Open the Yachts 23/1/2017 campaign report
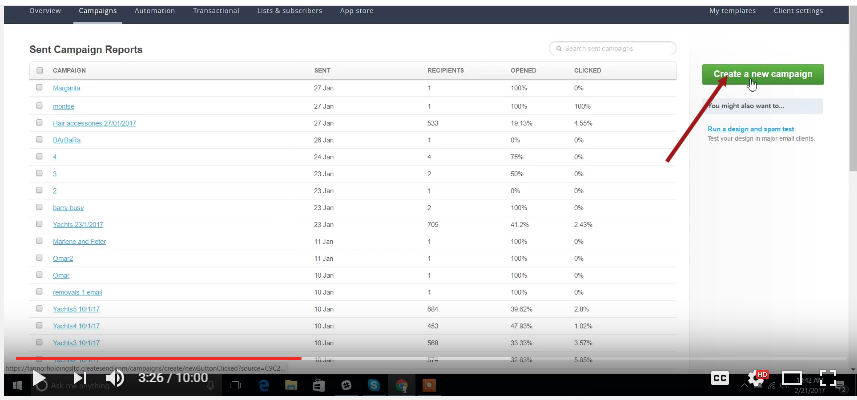The width and height of the screenshot is (857, 400). click(x=78, y=224)
